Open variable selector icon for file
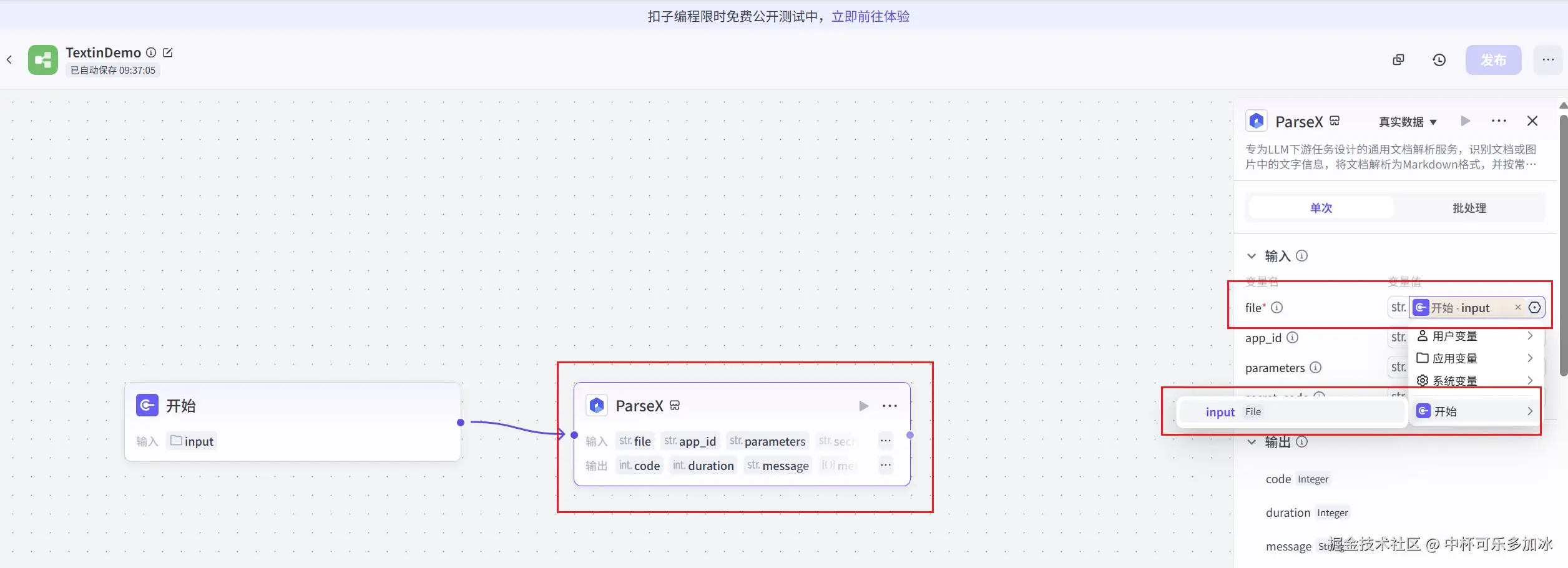 tap(1535, 307)
